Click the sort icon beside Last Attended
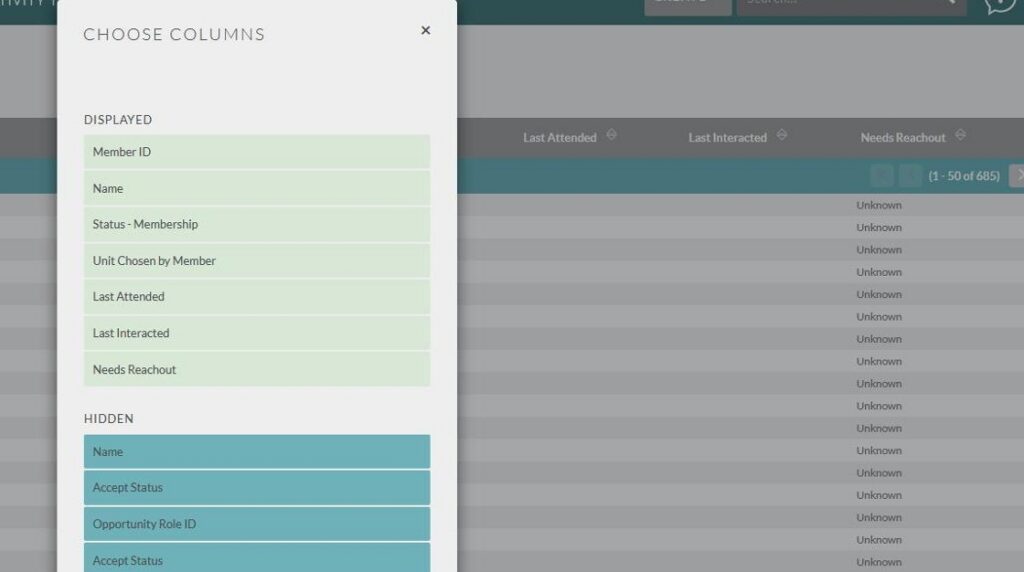This screenshot has width=1024, height=572. point(611,136)
